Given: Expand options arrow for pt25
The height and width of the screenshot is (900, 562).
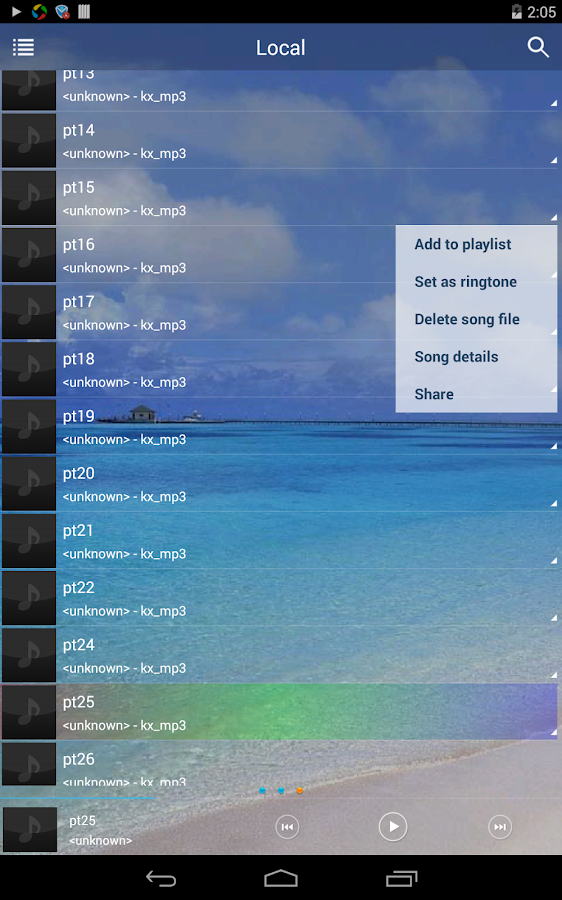Looking at the screenshot, I should coord(553,732).
